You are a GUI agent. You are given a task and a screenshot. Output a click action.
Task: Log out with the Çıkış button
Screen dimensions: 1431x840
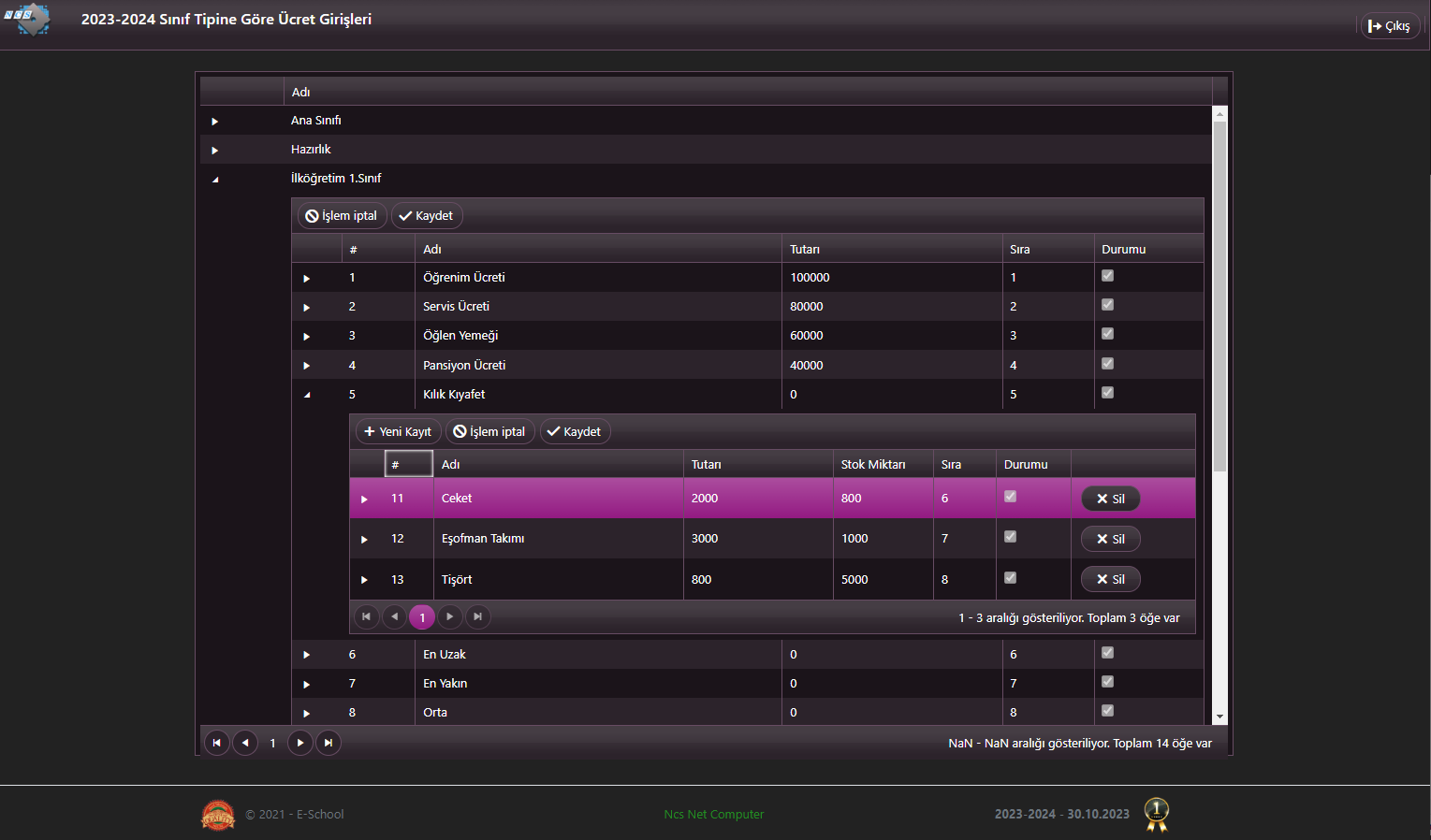pyautogui.click(x=1389, y=26)
